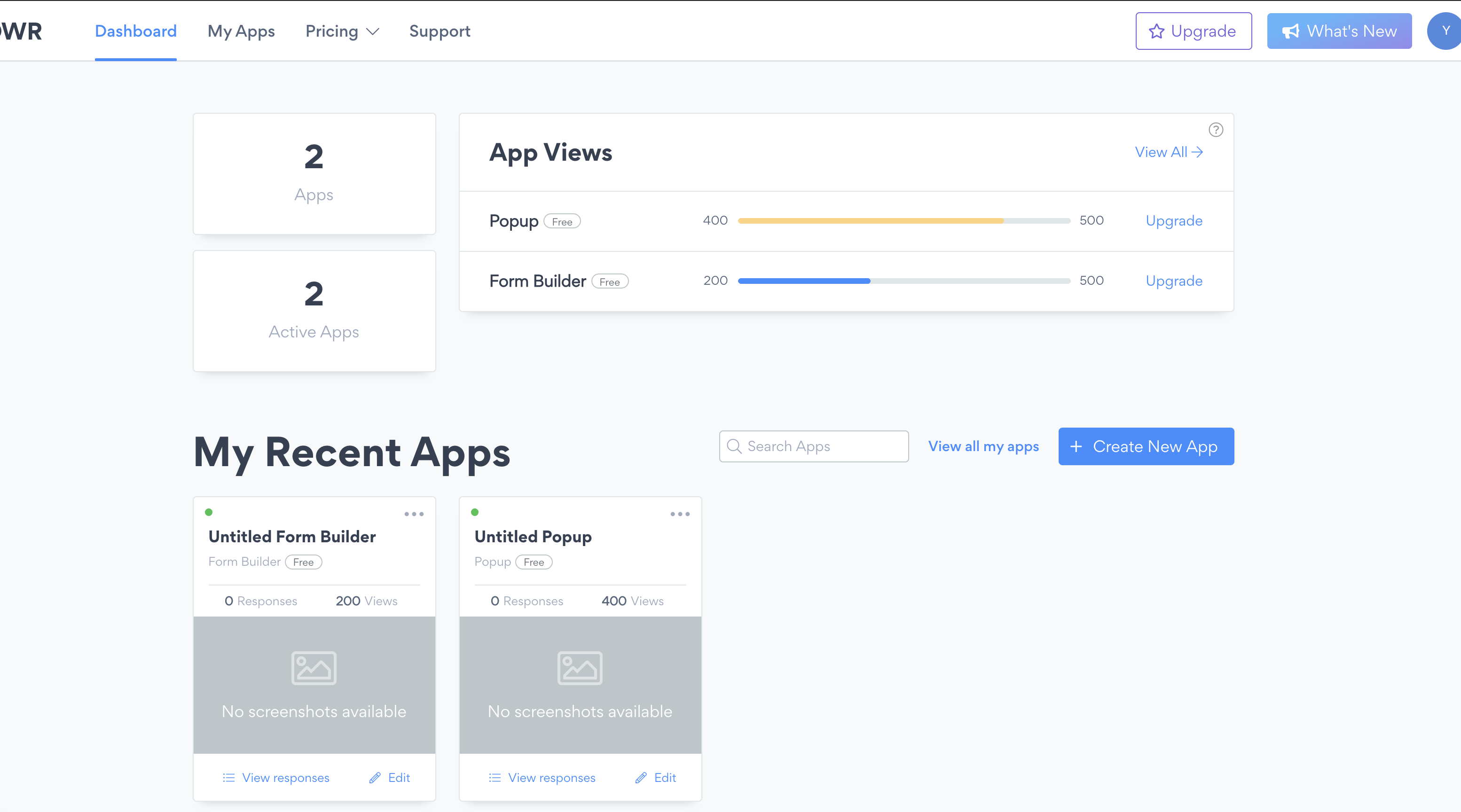Go to the My Apps tab
The image size is (1461, 812).
[x=241, y=31]
